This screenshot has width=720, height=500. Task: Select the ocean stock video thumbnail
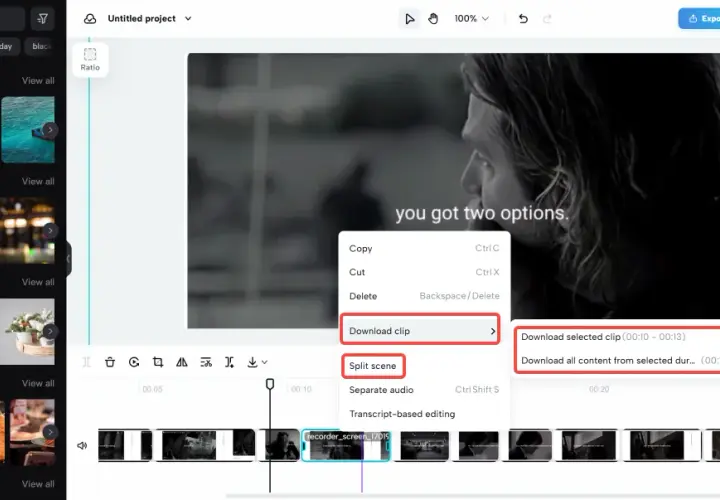click(28, 130)
